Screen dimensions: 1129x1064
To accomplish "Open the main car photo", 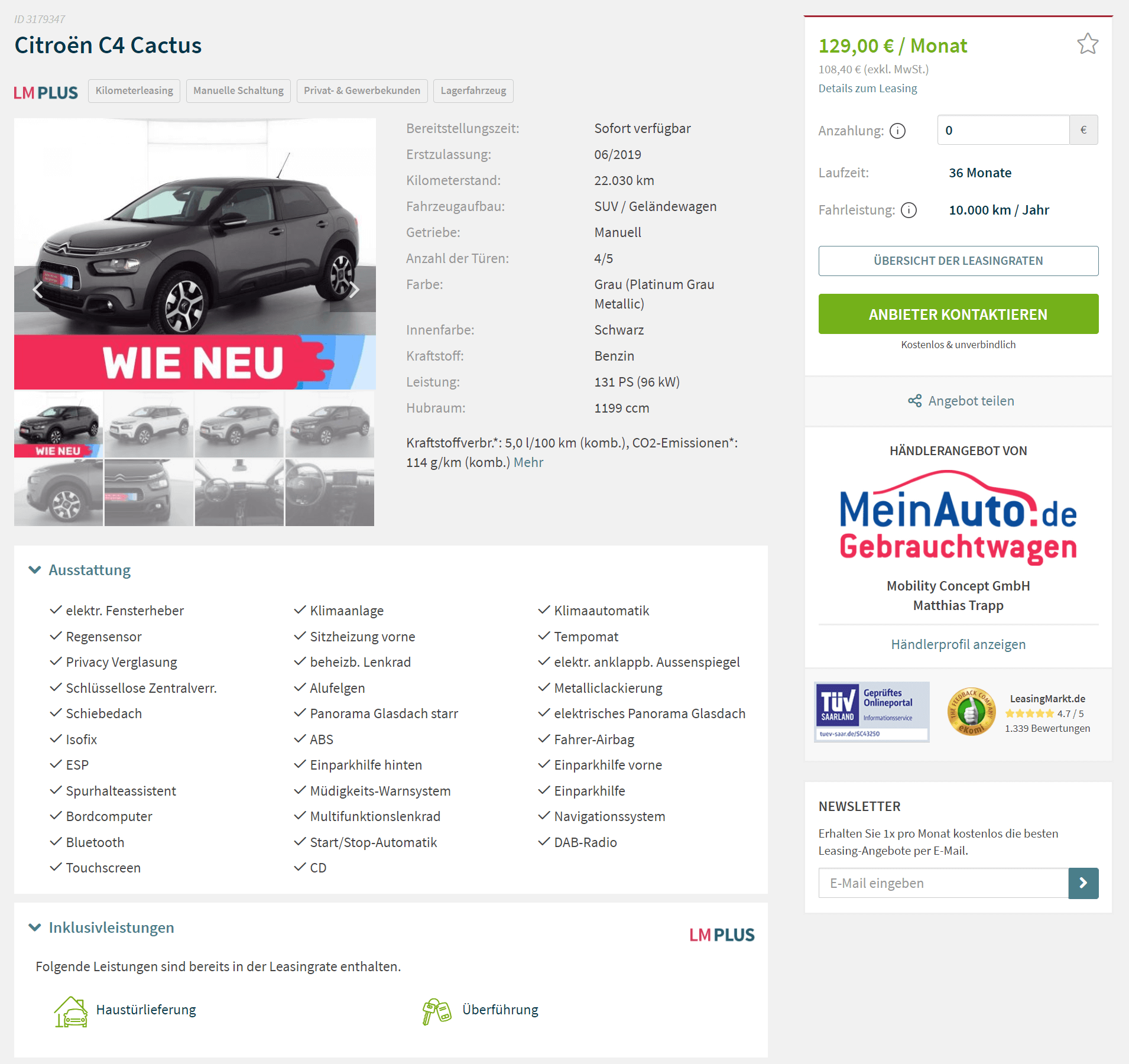I will [195, 254].
